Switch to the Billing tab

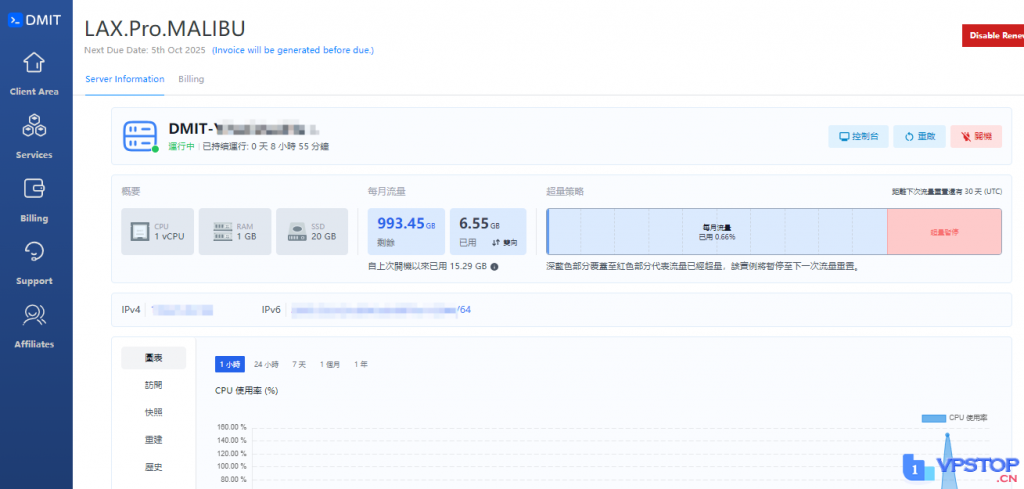(191, 79)
